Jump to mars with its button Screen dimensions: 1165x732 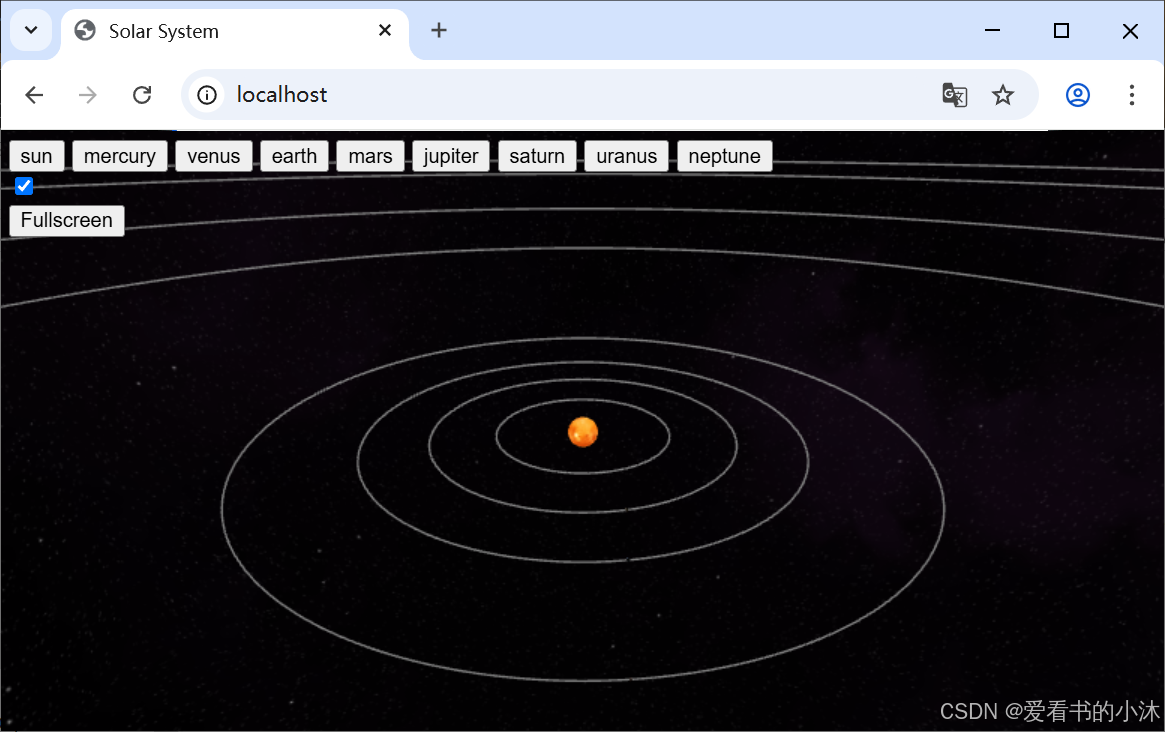(370, 156)
